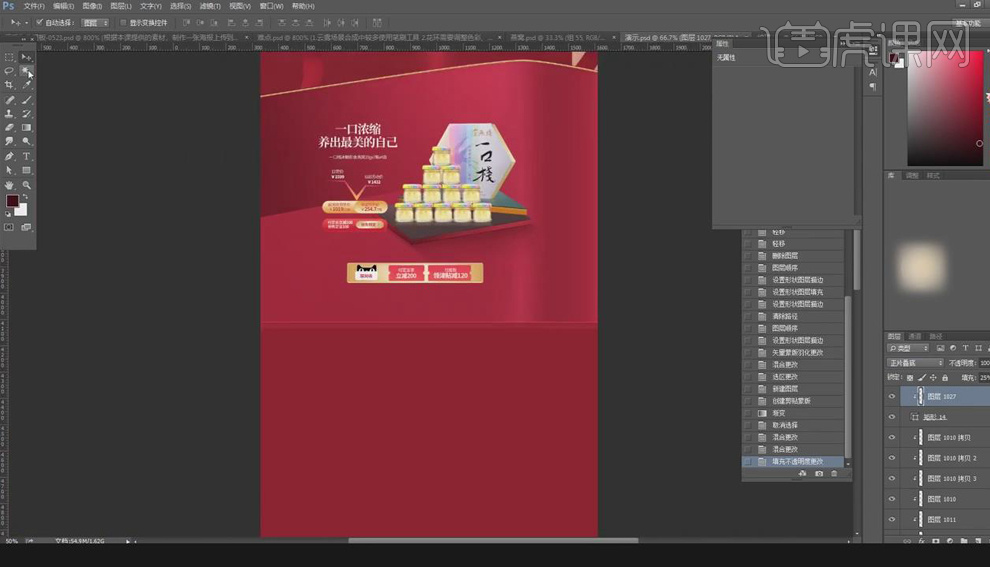The image size is (990, 567).
Task: Hide layer 图层 1010 拷贝 2
Action: [x=892, y=458]
